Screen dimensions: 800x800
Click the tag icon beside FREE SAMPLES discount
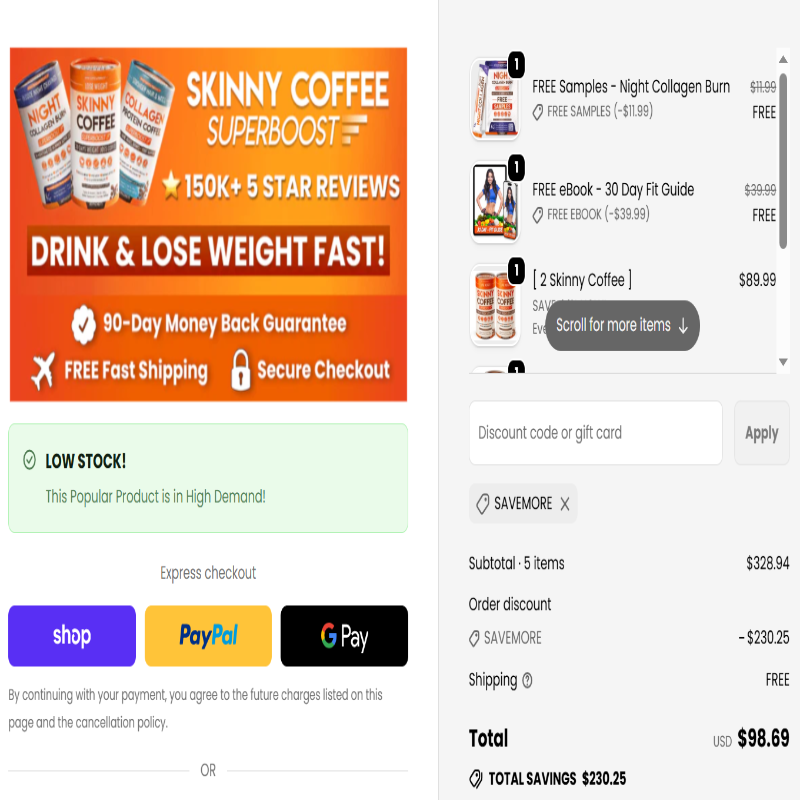click(x=537, y=112)
